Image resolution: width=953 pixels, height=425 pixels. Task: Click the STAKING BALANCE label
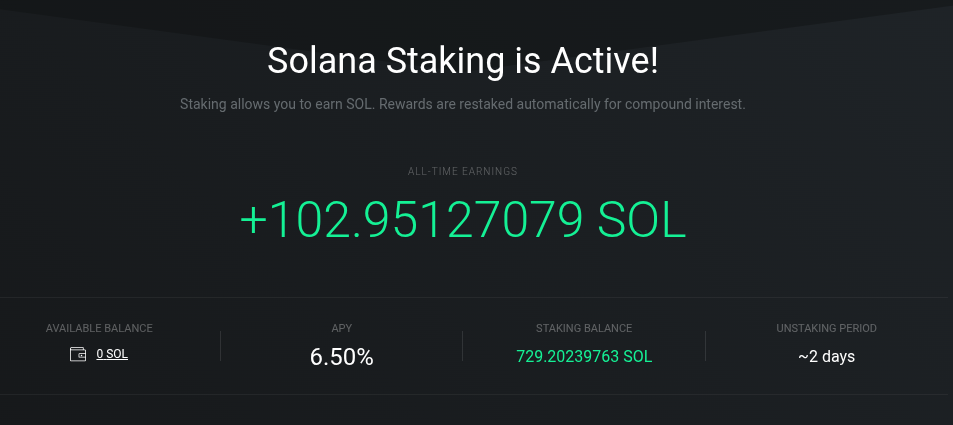[x=584, y=328]
